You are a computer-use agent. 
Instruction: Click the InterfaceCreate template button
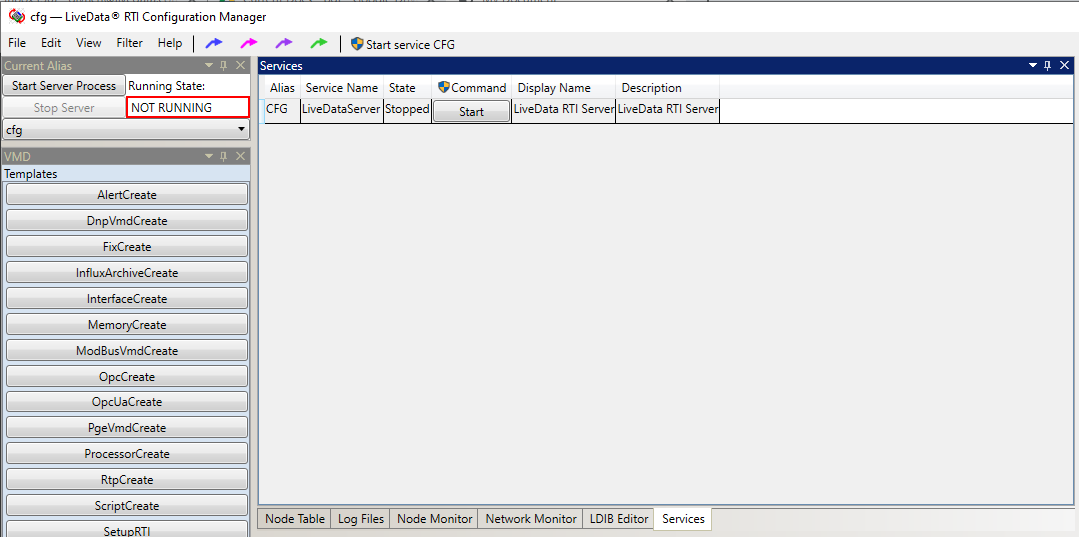(x=127, y=299)
